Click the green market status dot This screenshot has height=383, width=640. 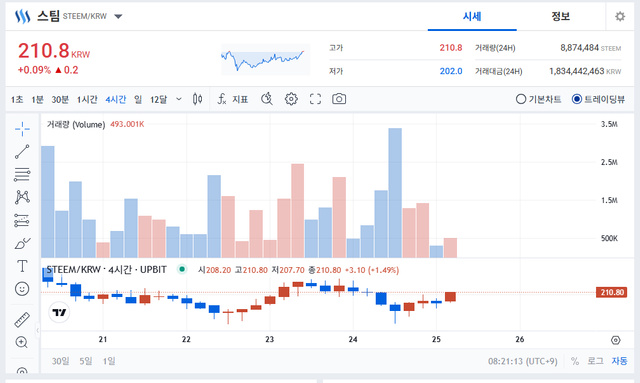click(182, 269)
